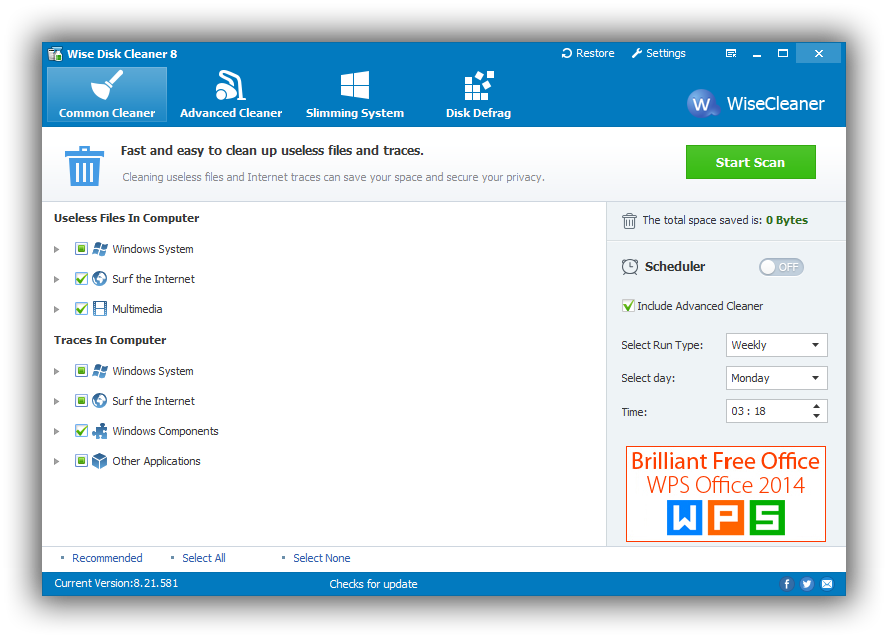Uncheck Include Advanced Cleaner checkbox
This screenshot has width=888, height=638.
pos(628,306)
